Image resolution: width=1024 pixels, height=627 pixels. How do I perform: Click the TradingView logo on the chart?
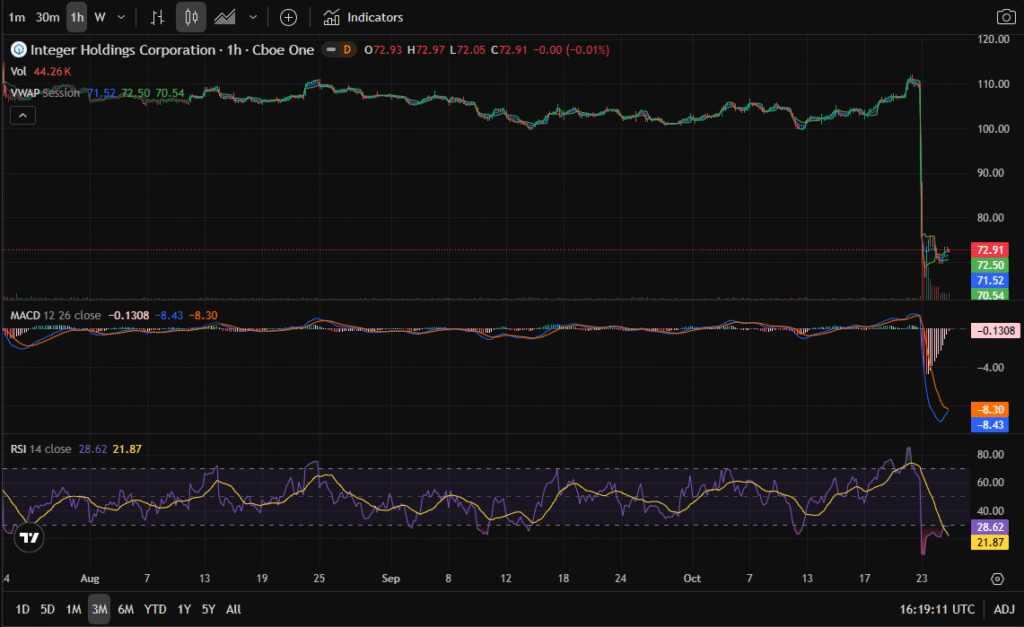coord(30,537)
